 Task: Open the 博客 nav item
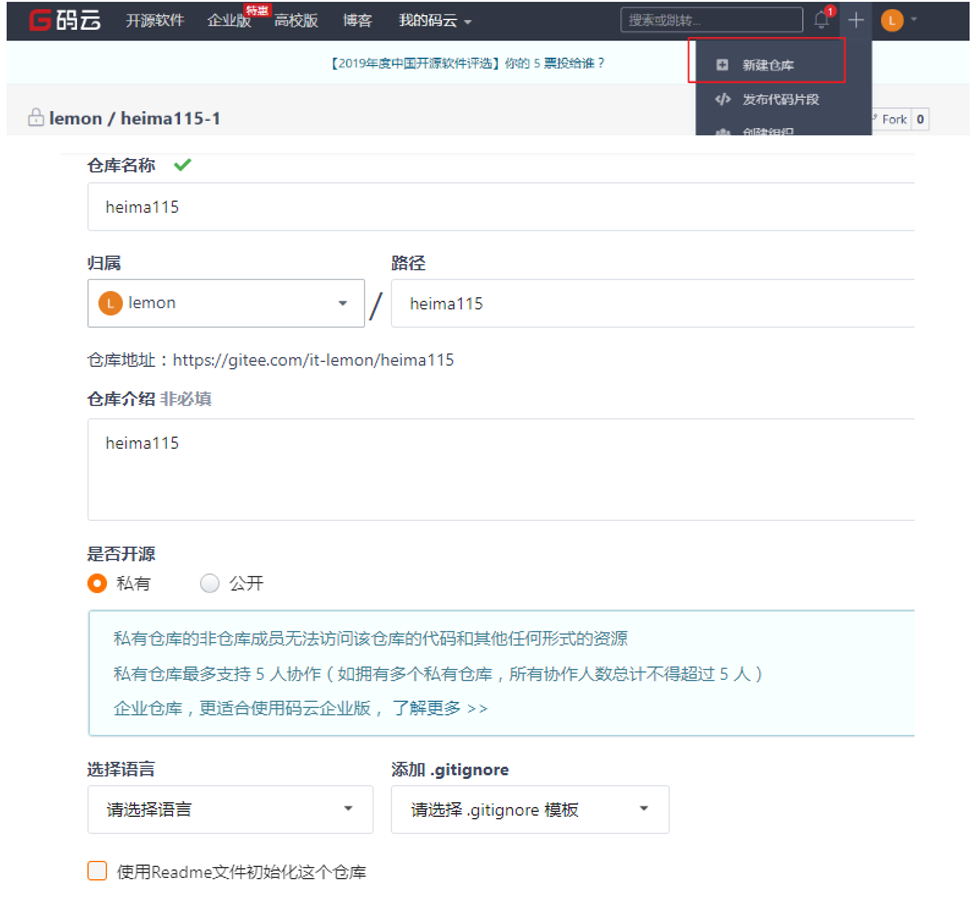pyautogui.click(x=357, y=20)
